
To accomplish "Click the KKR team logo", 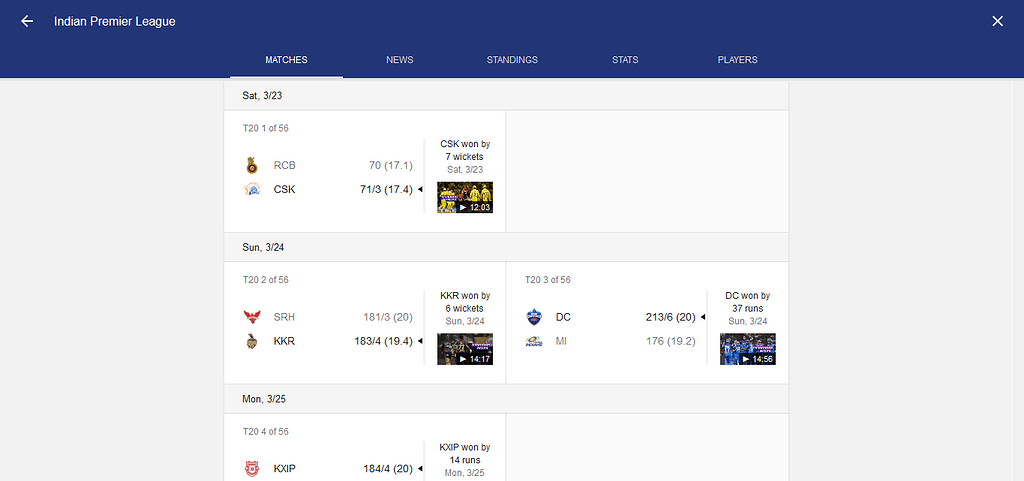I will point(251,341).
